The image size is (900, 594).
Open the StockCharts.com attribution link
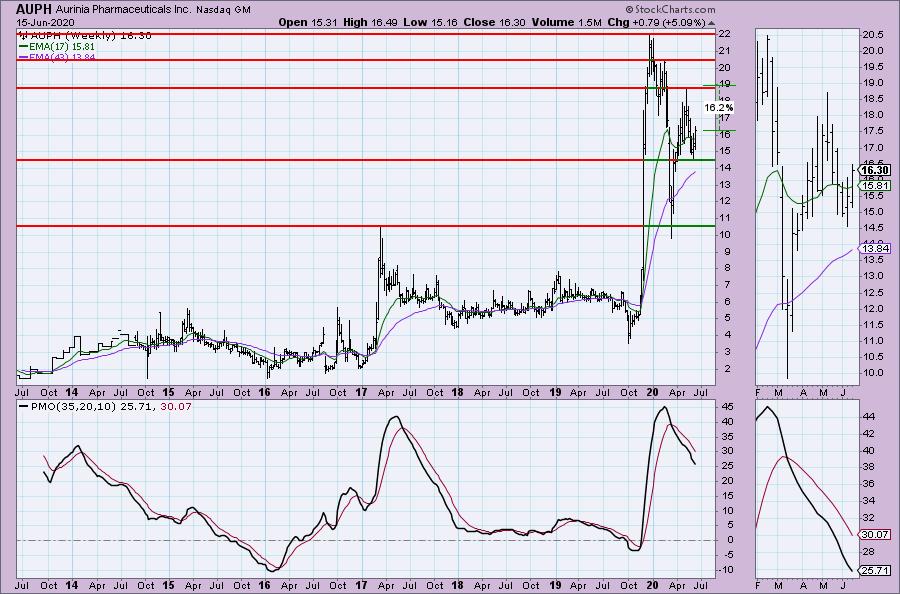(x=670, y=9)
